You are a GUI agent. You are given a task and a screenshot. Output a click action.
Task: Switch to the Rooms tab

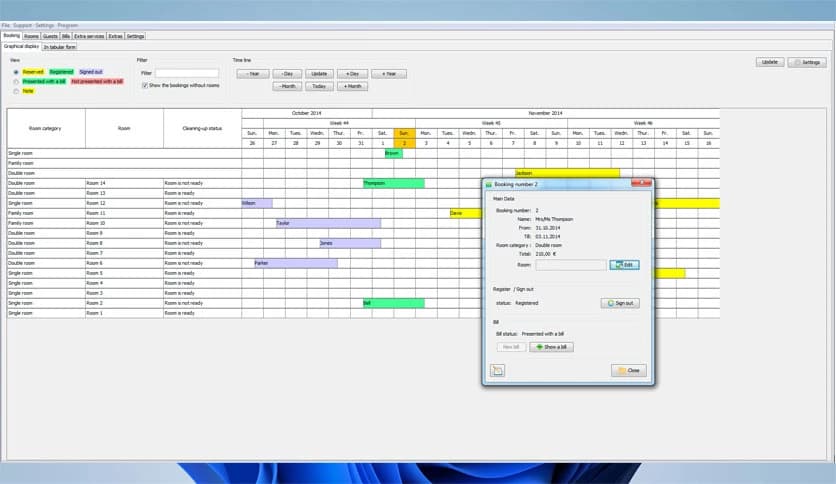tap(31, 36)
